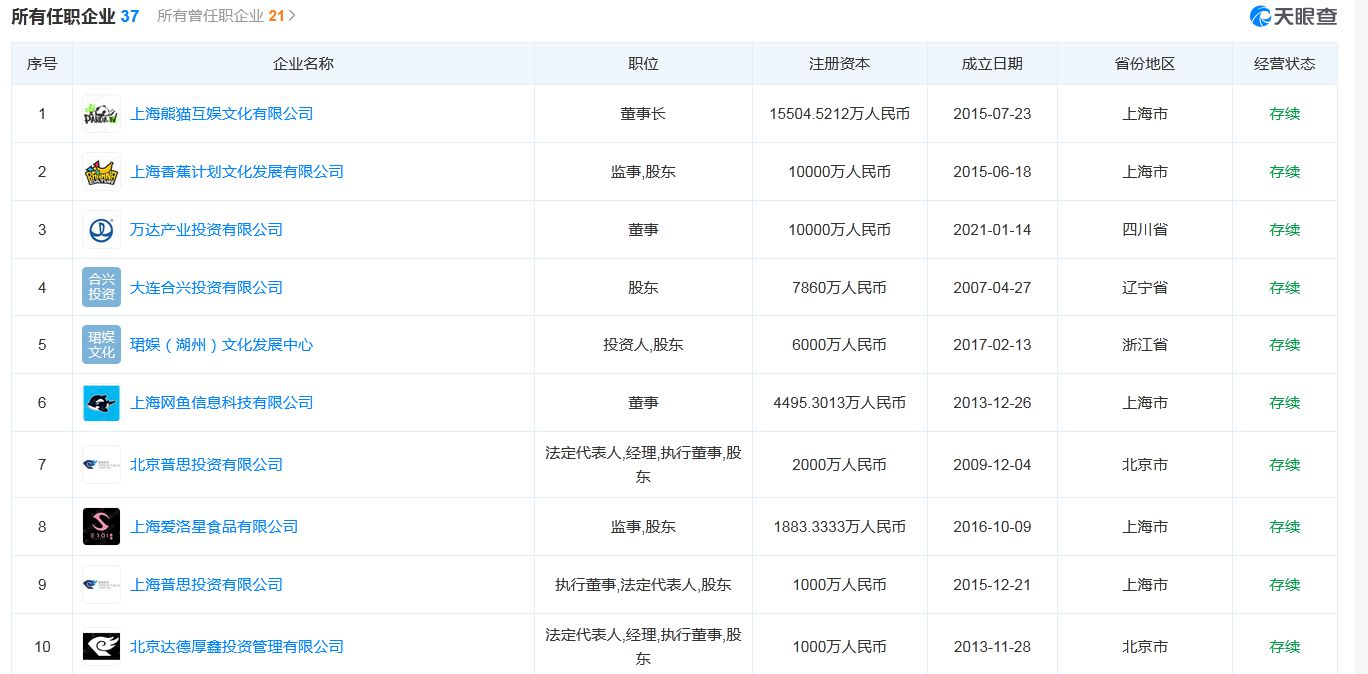The width and height of the screenshot is (1368, 674).
Task: Click 存续 status for 北京达德厚鑫
Action: click(x=1285, y=647)
